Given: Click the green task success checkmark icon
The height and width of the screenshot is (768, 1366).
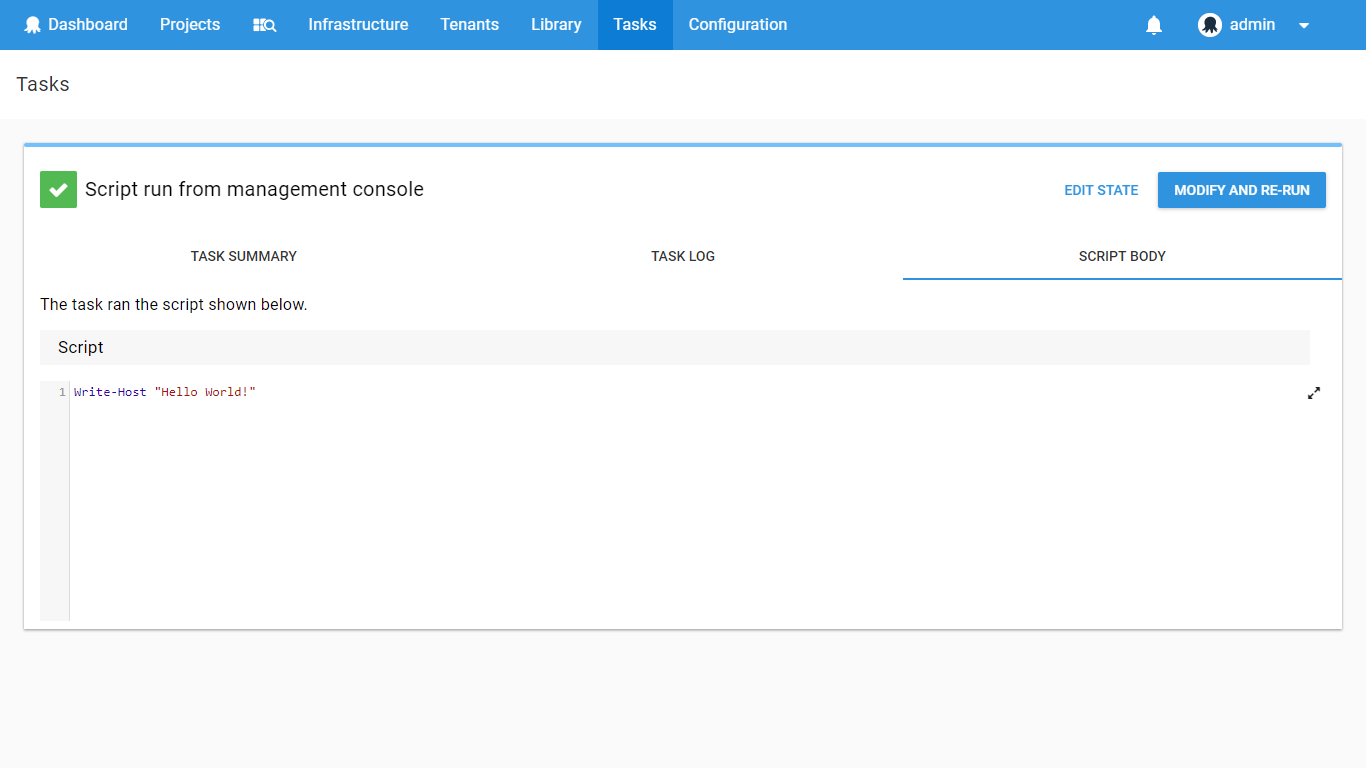Looking at the screenshot, I should tap(58, 189).
